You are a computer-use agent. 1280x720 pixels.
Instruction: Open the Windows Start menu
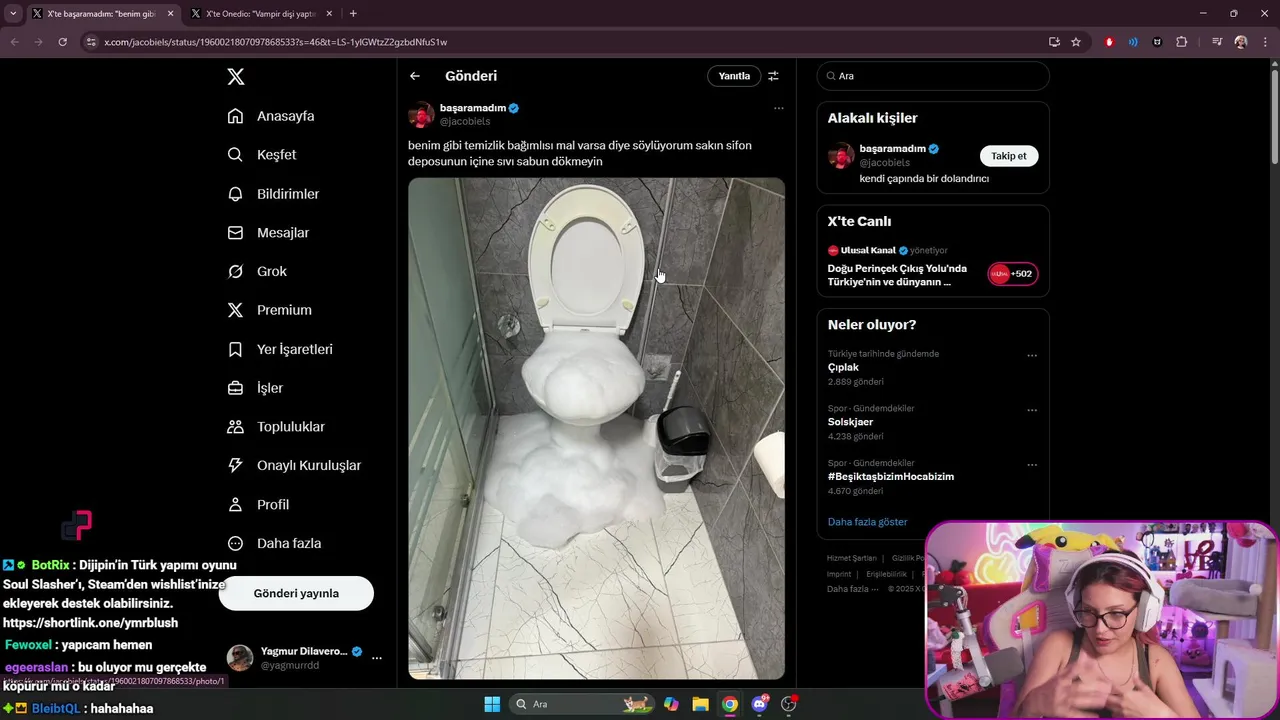[x=492, y=704]
